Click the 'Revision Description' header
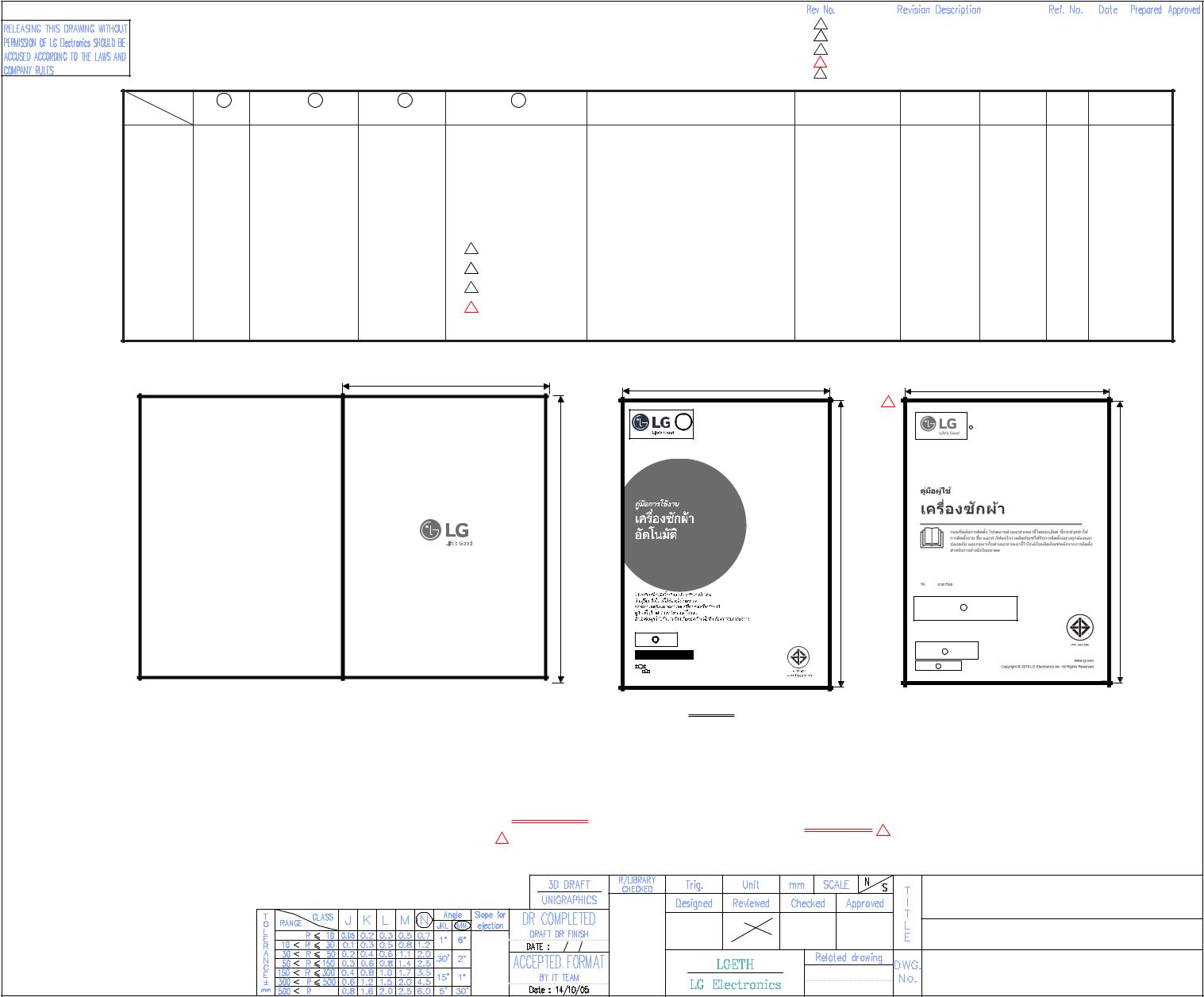Image resolution: width=1204 pixels, height=997 pixels. (939, 10)
